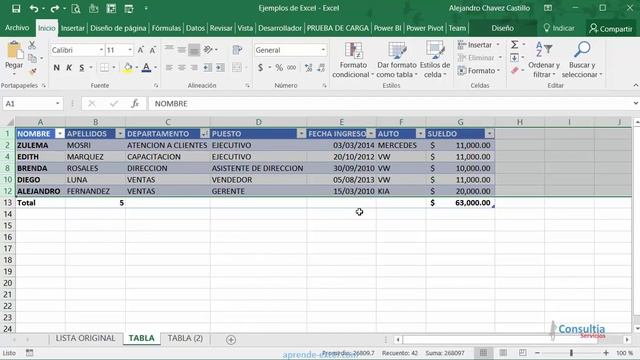640x360 pixels.
Task: Toggle italic (K) formatting
Action: pos(69,67)
